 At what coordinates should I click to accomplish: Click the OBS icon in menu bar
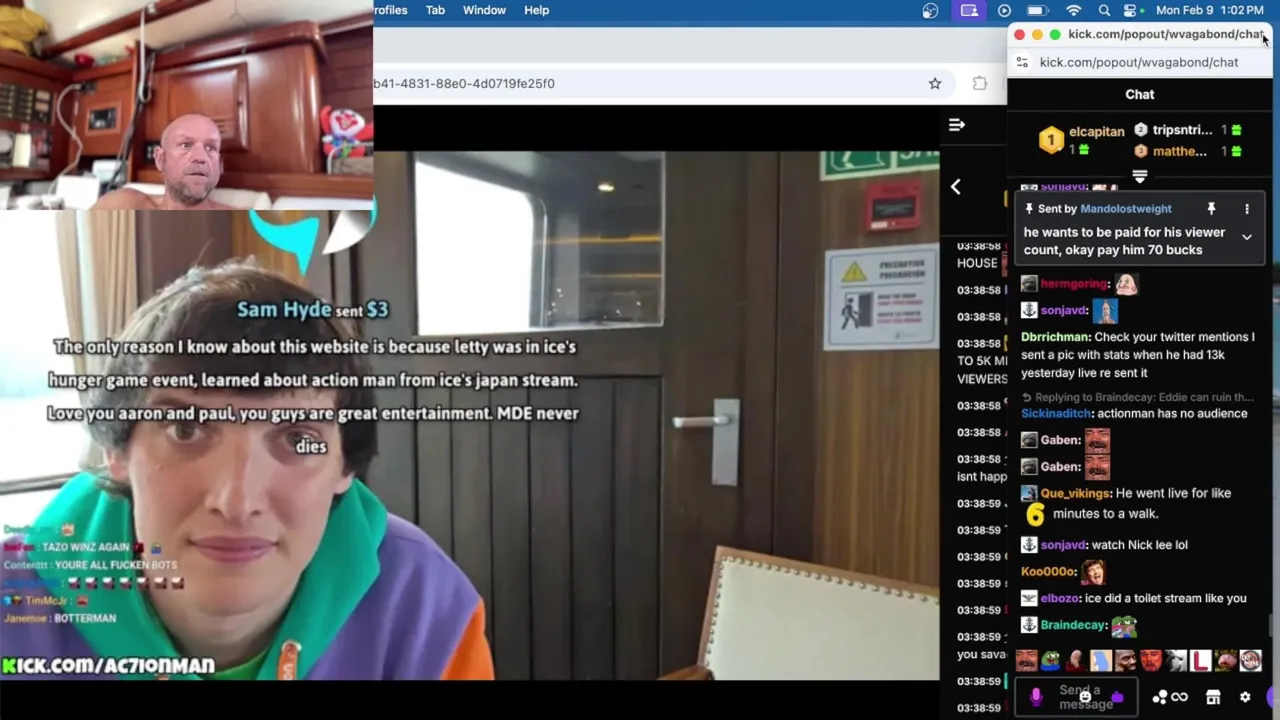[930, 10]
